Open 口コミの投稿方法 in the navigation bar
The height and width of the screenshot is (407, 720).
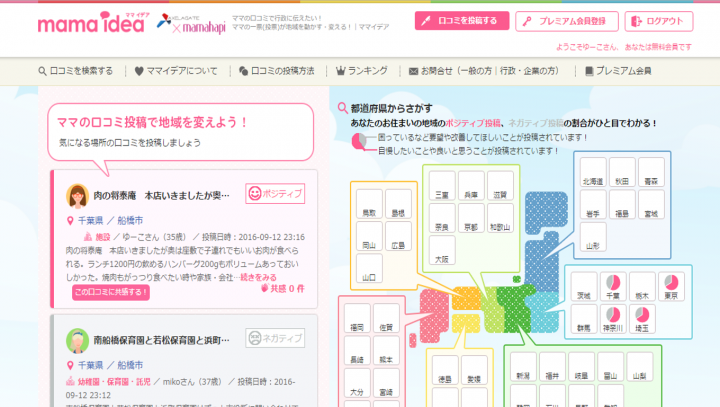[x=277, y=71]
